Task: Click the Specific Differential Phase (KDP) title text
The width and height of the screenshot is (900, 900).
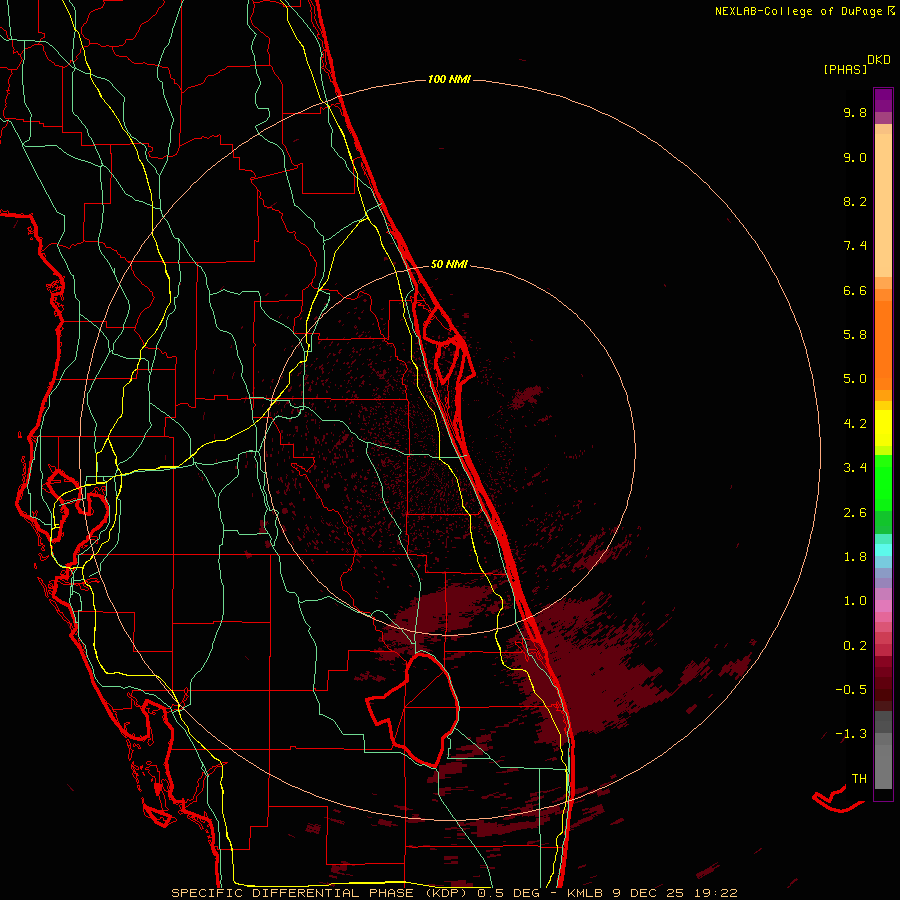Action: point(321,893)
